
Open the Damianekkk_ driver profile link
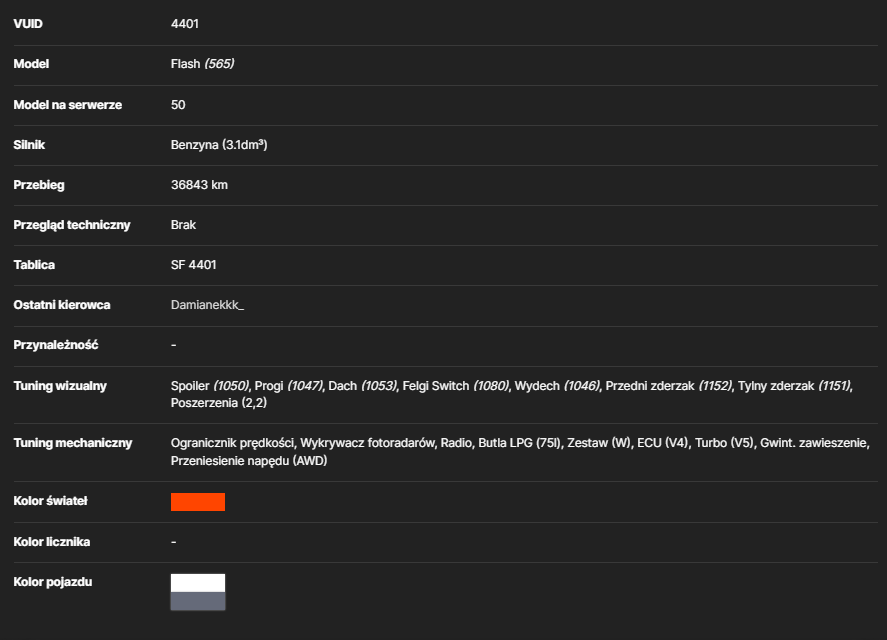[207, 305]
